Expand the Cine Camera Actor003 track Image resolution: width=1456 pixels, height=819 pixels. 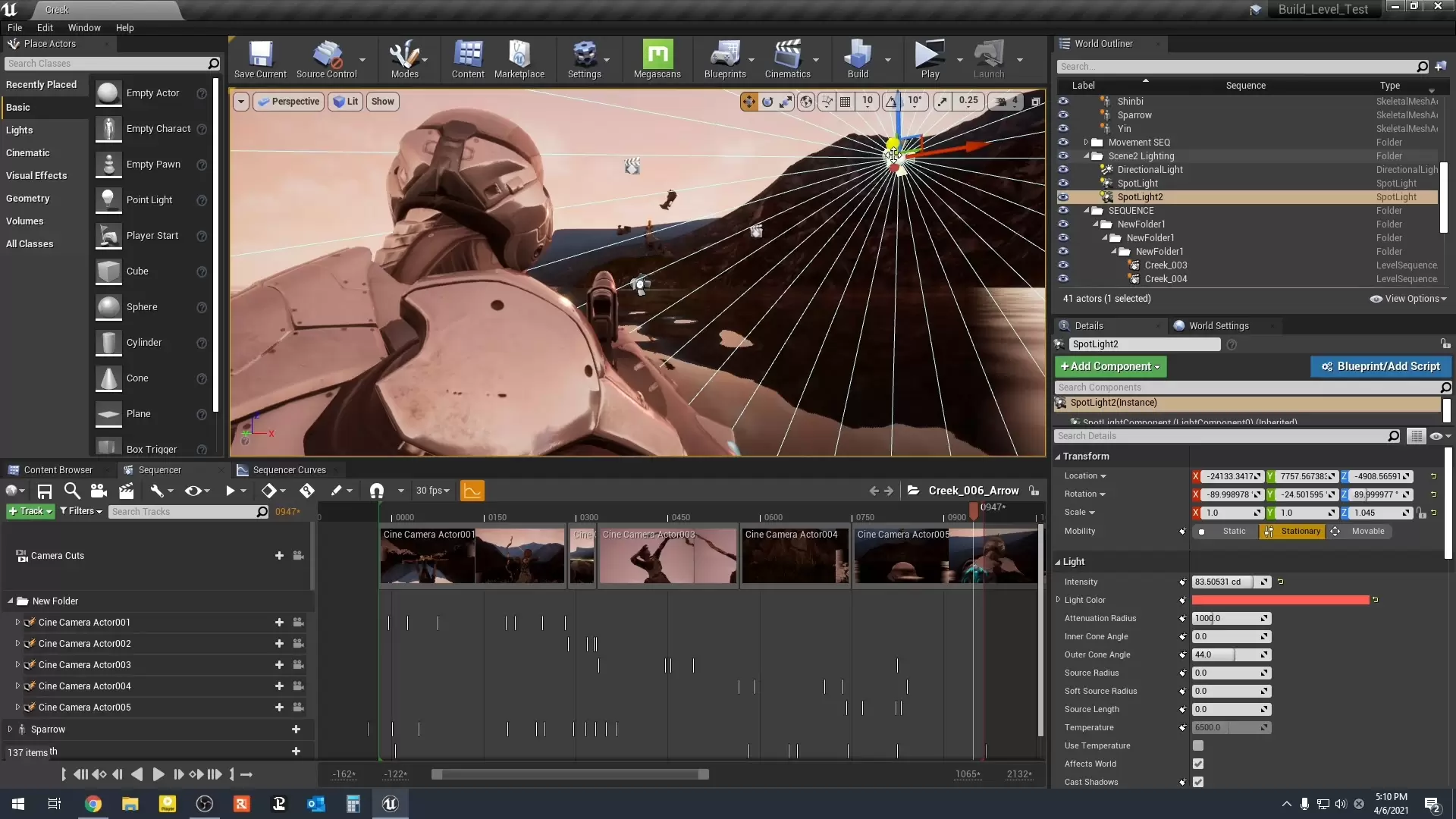coord(17,665)
